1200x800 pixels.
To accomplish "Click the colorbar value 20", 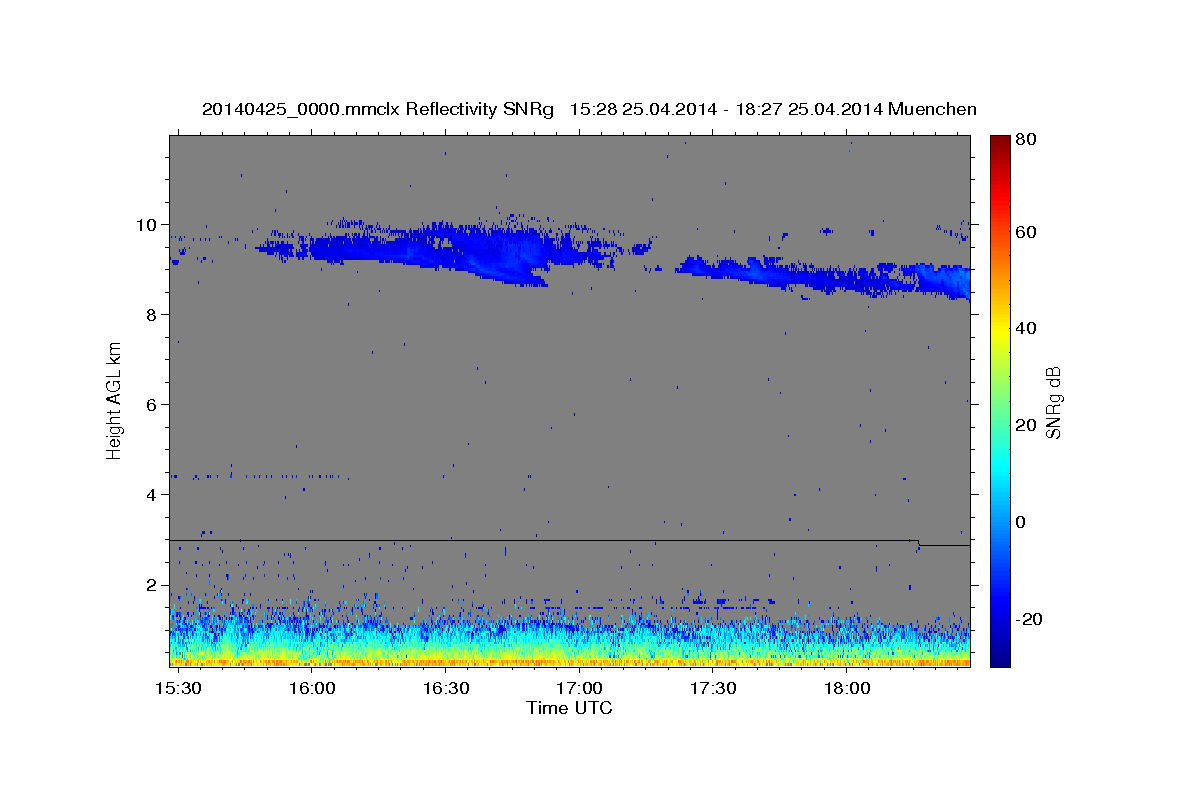I will 1026,425.
